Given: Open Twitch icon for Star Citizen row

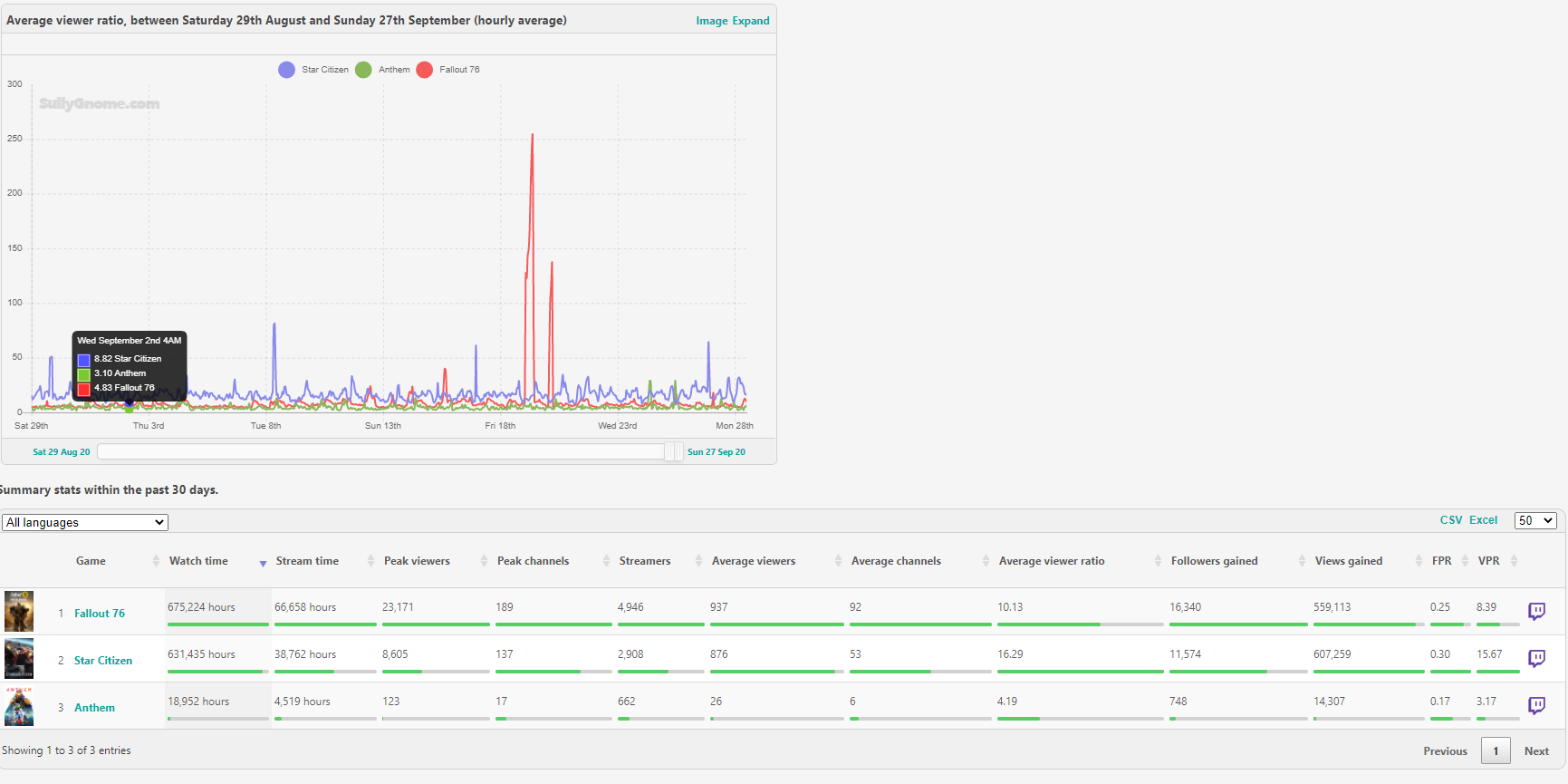Looking at the screenshot, I should [x=1536, y=658].
